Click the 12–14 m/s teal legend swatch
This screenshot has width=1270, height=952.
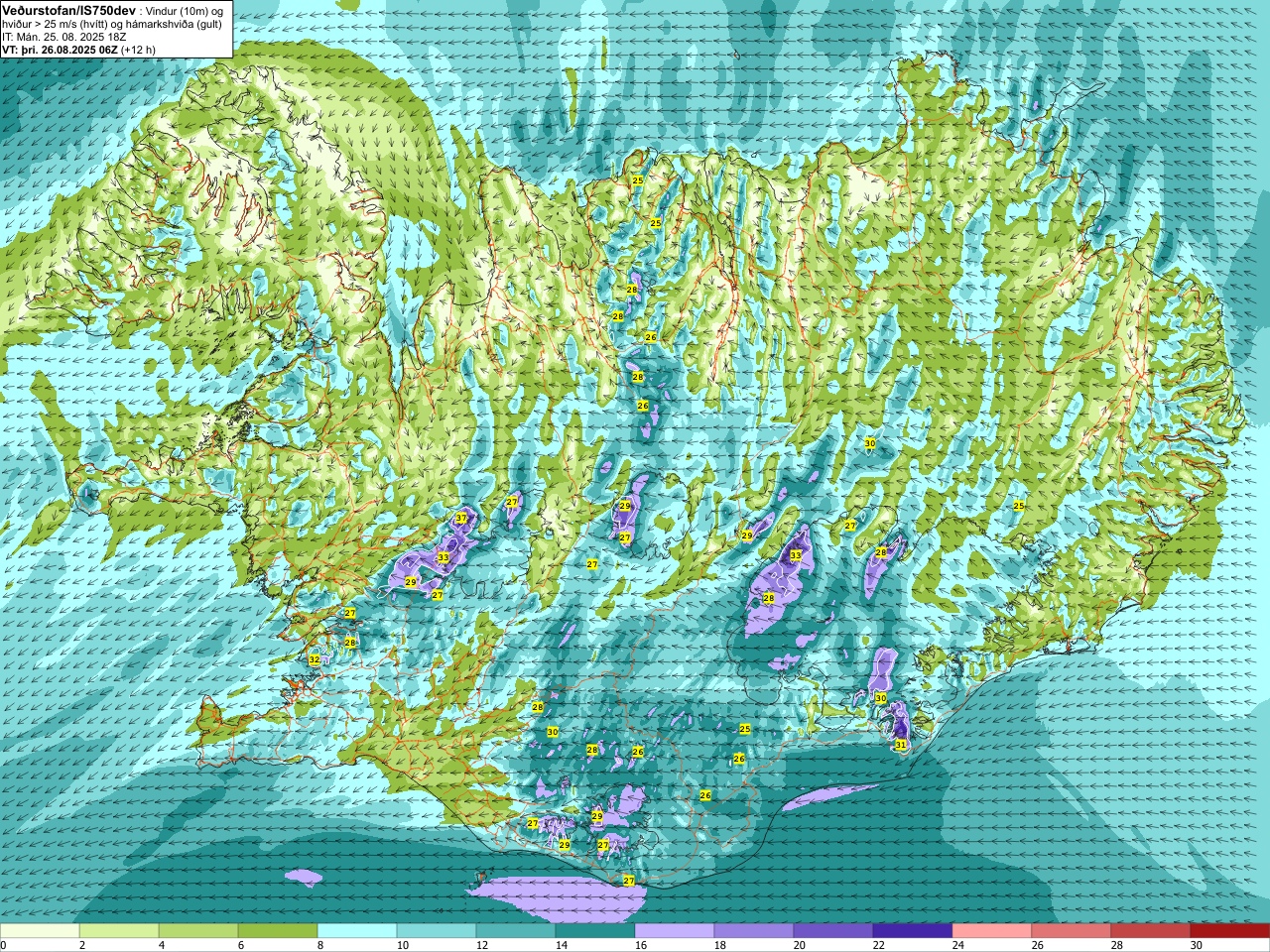pos(516,931)
